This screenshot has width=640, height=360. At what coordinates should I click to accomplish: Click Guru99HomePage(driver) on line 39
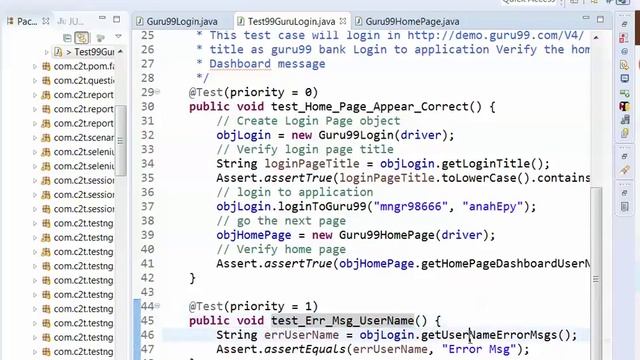413,236
